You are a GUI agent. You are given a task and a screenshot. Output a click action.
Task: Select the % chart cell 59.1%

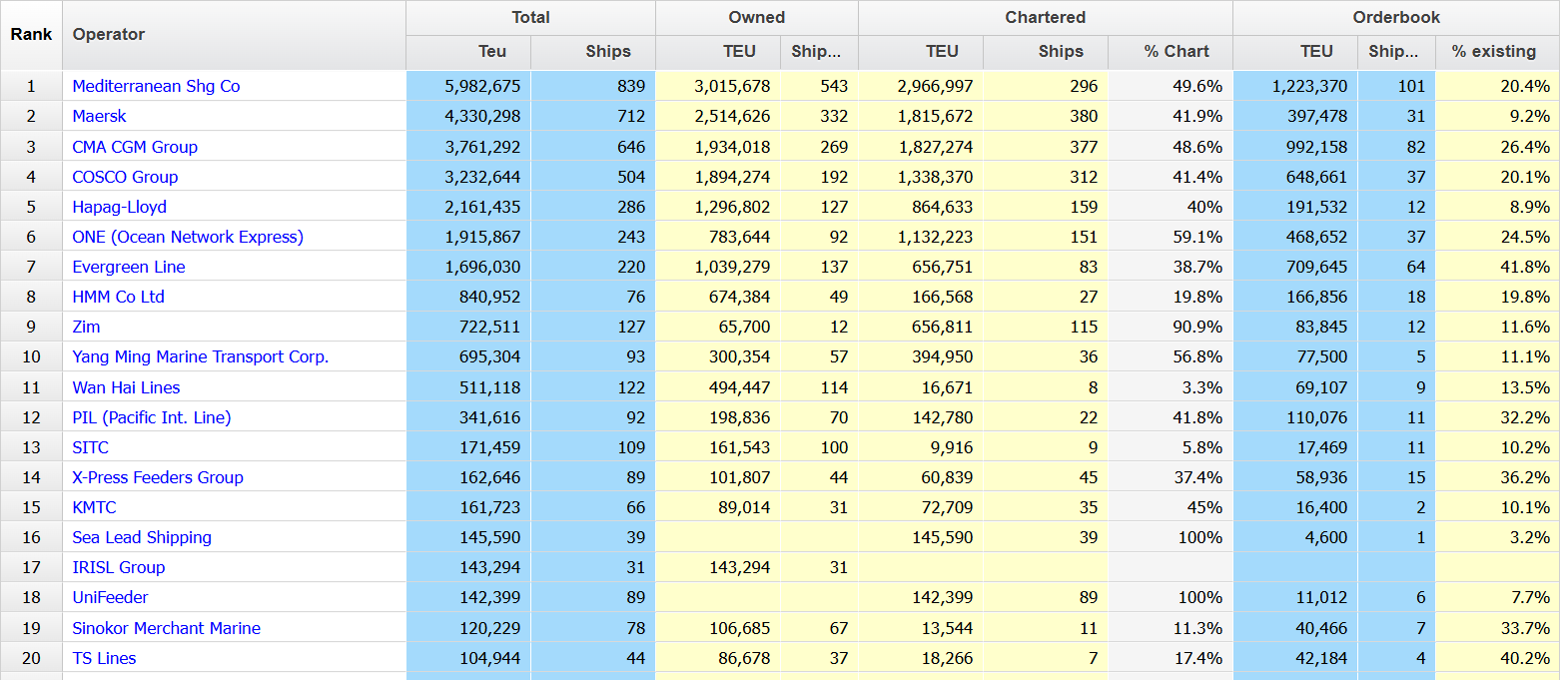point(1171,237)
